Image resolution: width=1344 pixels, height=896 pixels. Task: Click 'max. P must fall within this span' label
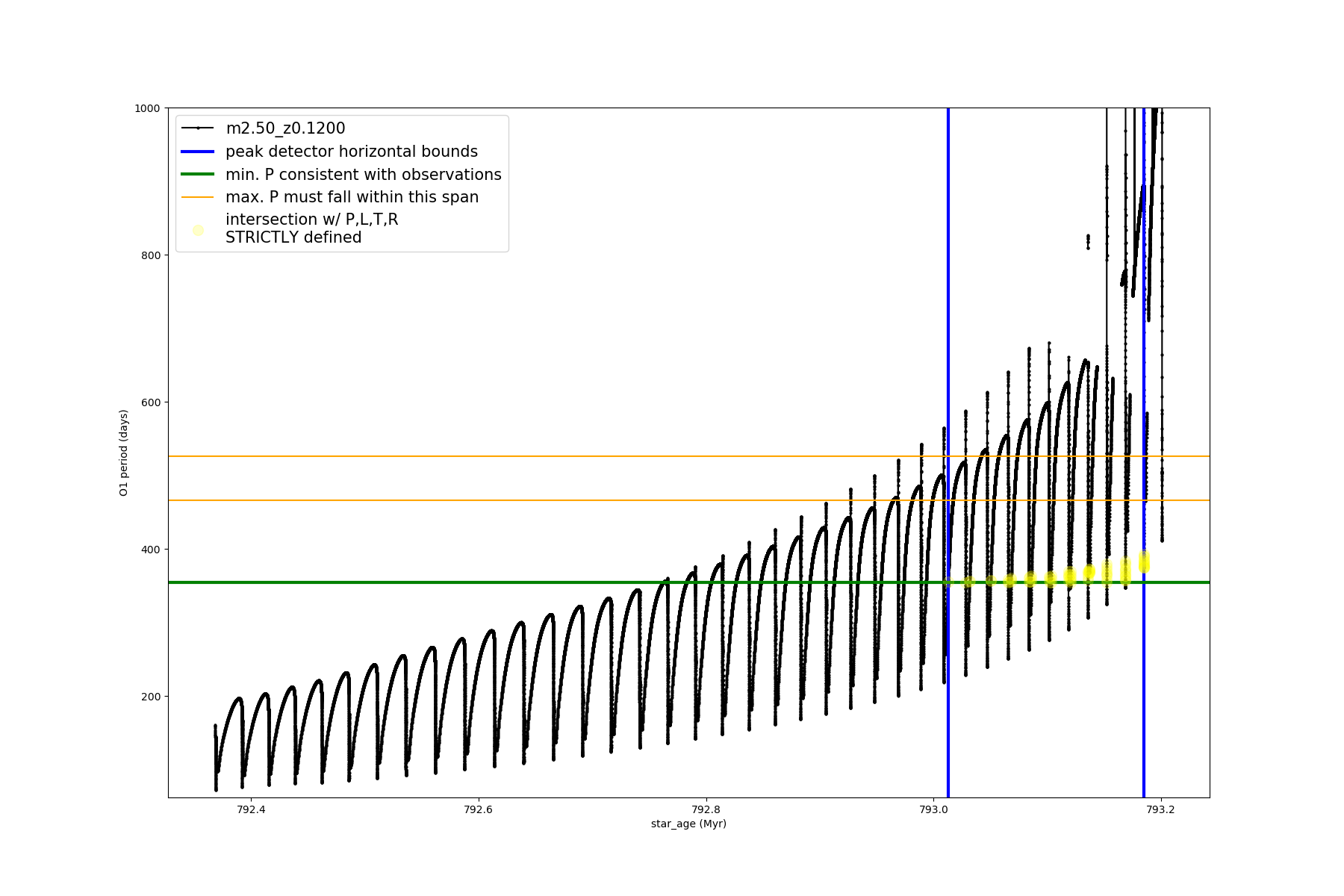point(352,197)
